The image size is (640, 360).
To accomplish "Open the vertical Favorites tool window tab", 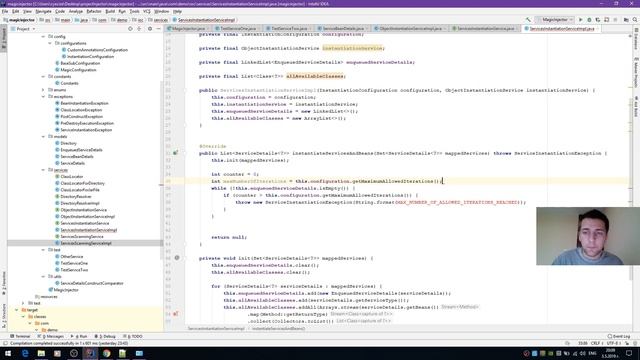I will click(4, 283).
